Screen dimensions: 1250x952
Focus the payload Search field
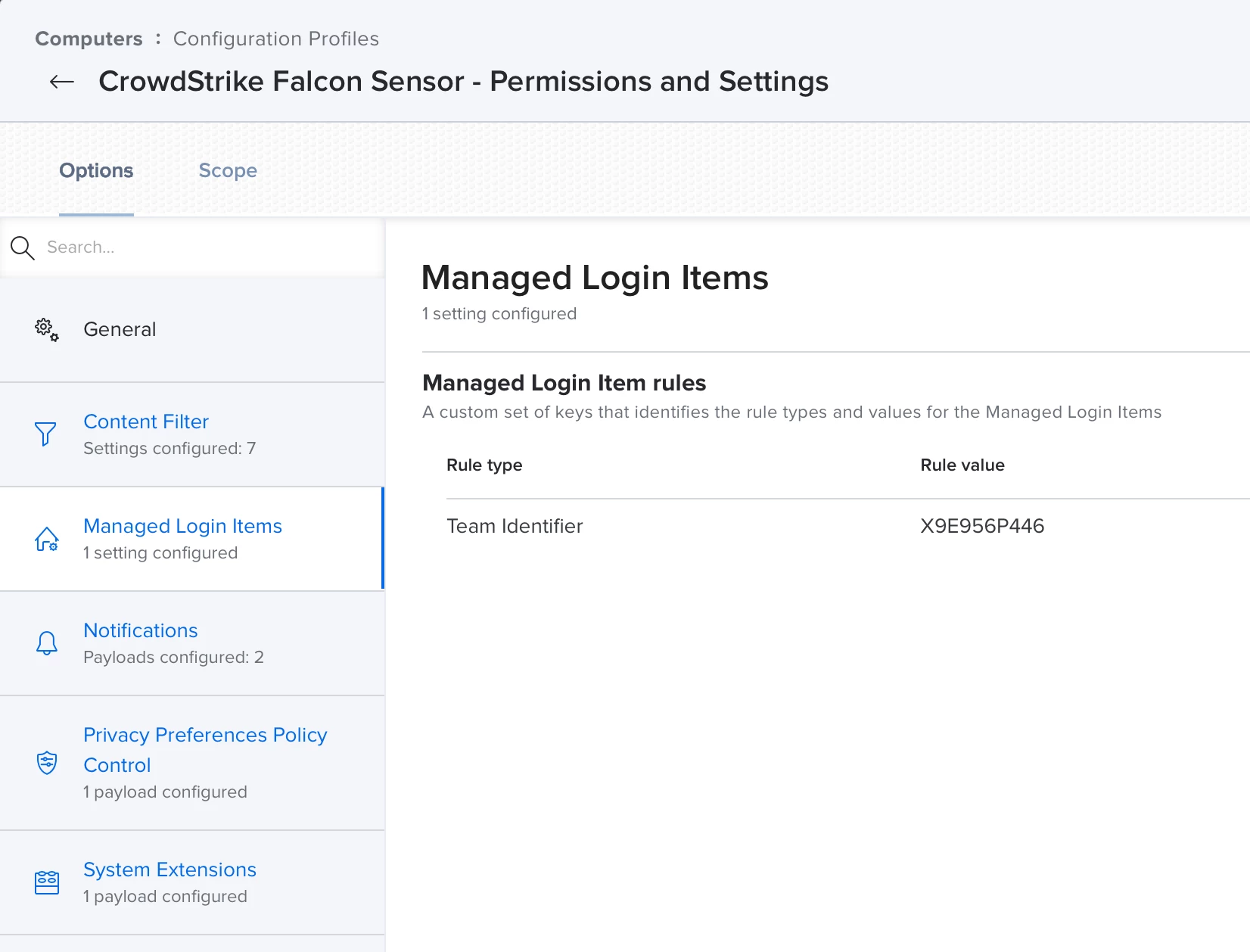coord(204,247)
